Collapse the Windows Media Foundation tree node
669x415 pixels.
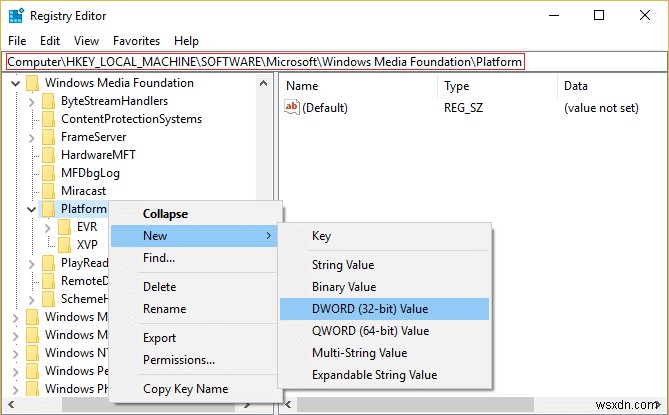pos(15,83)
